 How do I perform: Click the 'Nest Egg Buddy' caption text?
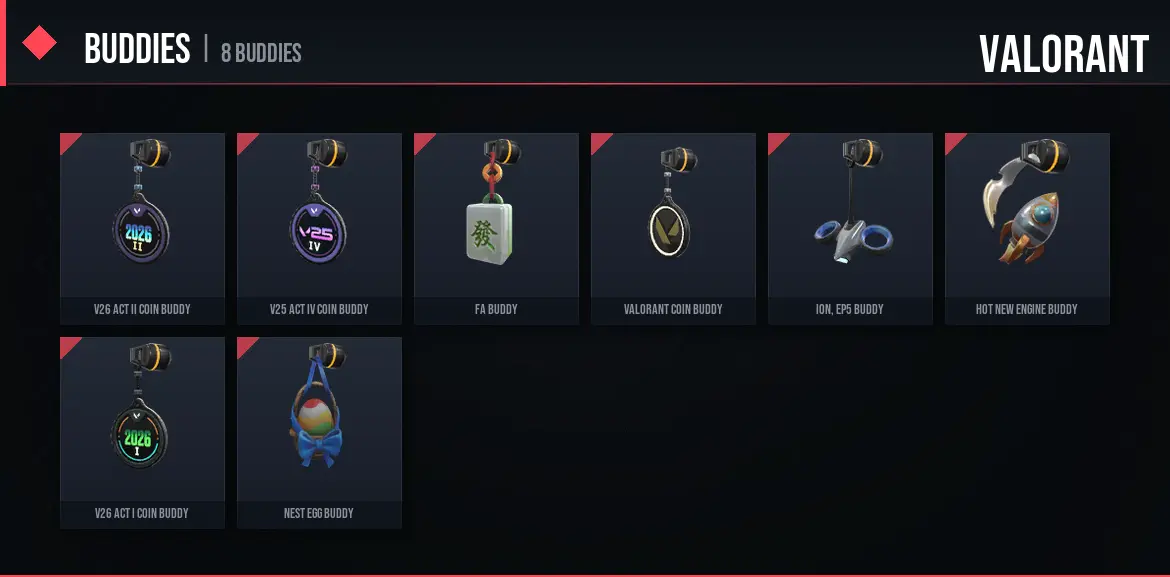[319, 514]
